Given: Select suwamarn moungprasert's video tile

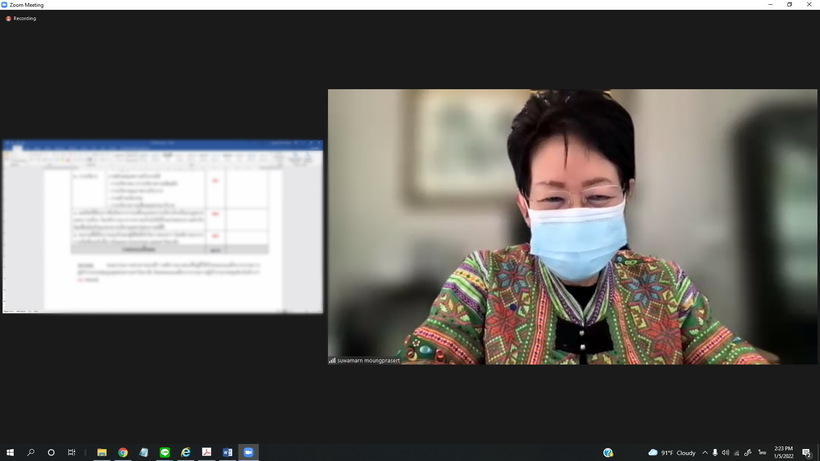Looking at the screenshot, I should (572, 227).
